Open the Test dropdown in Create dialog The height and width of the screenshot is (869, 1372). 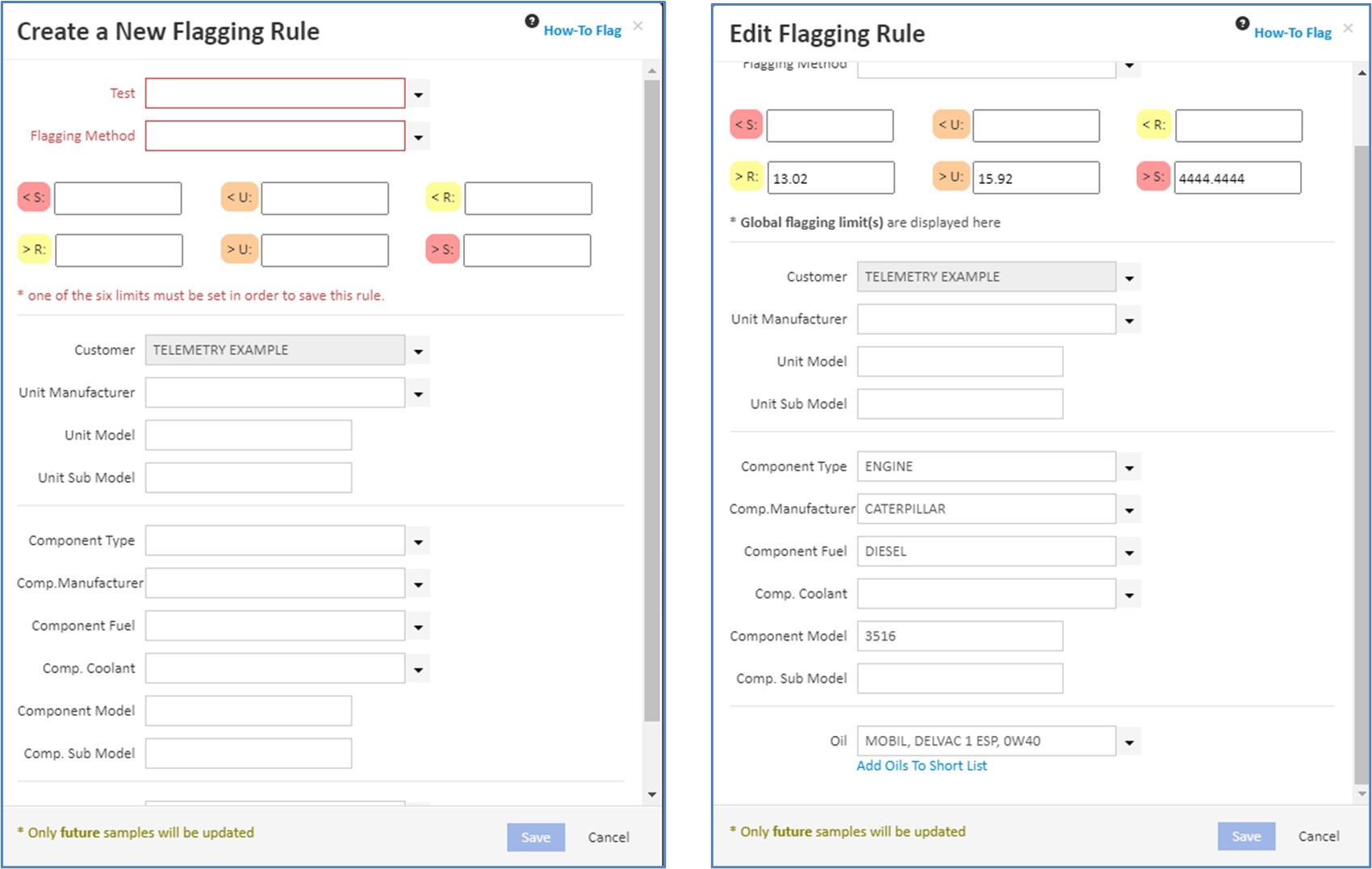(418, 94)
